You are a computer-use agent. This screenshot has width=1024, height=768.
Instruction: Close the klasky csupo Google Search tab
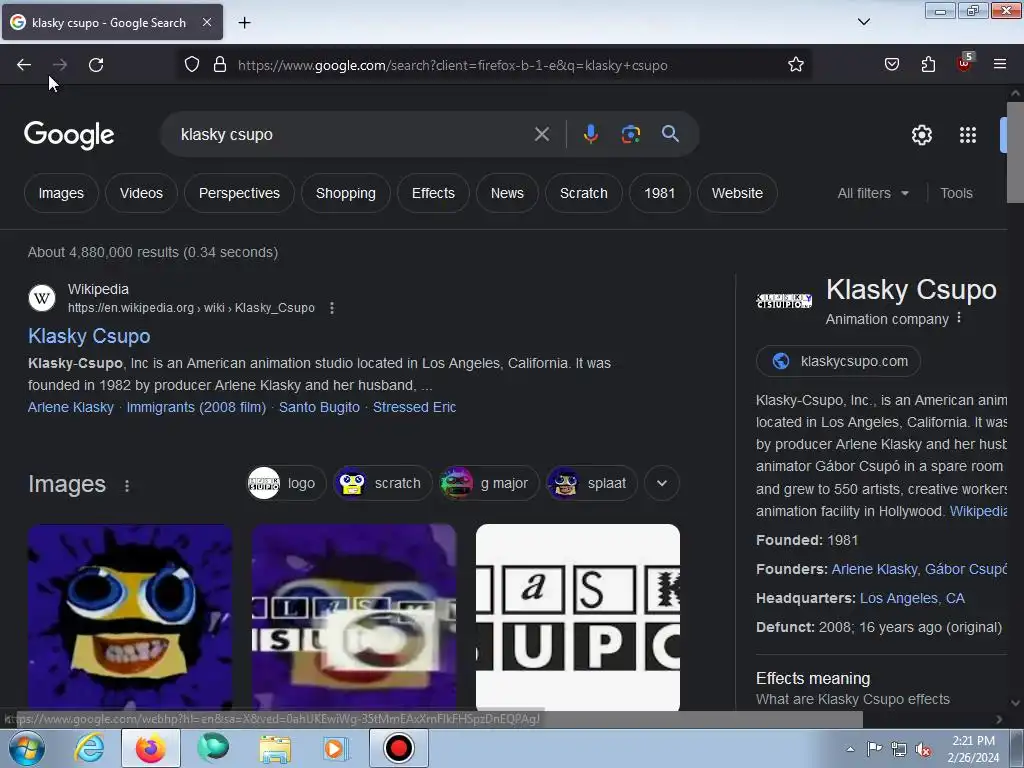tap(207, 22)
